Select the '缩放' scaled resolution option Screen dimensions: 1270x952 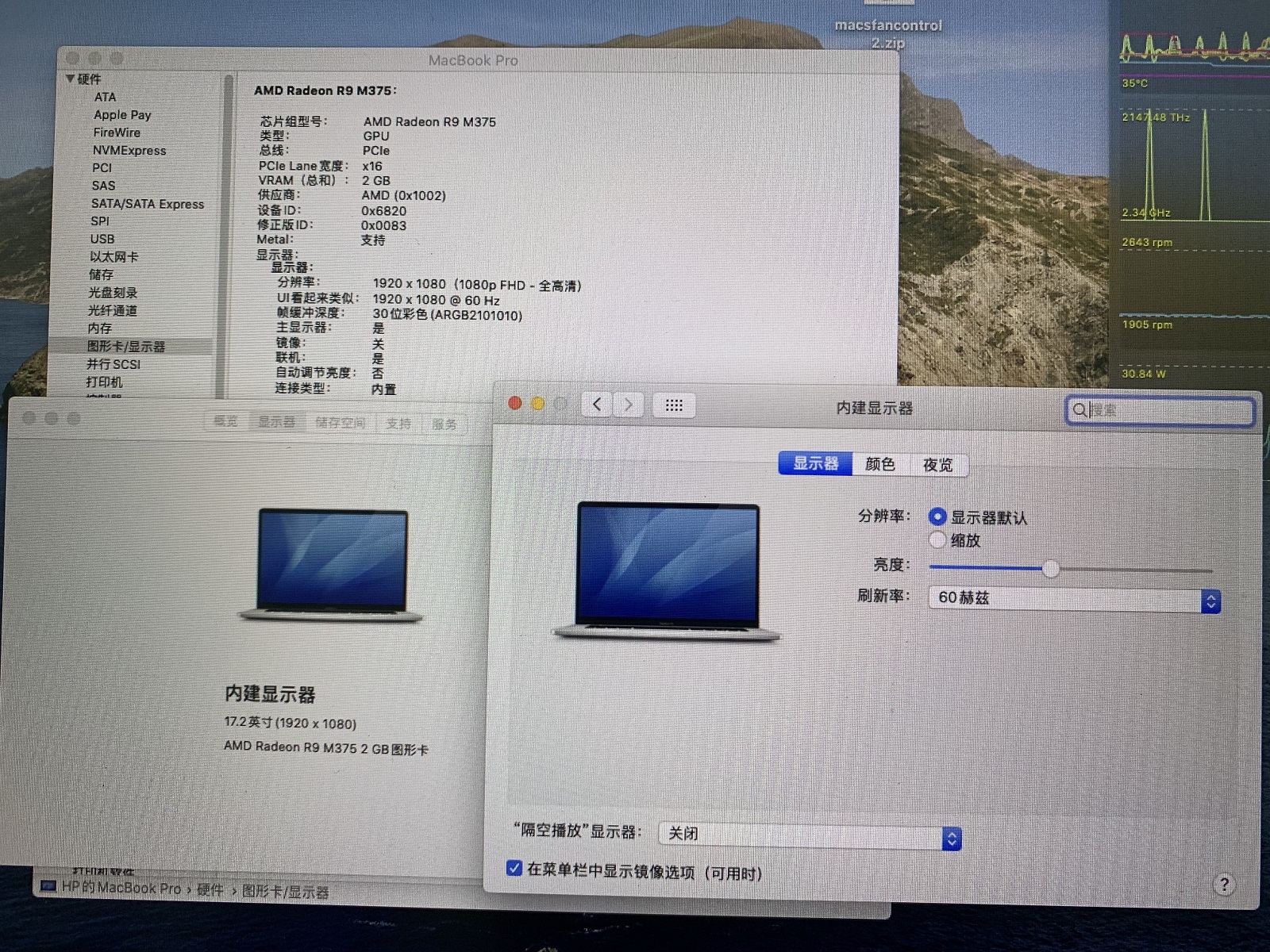tap(937, 540)
